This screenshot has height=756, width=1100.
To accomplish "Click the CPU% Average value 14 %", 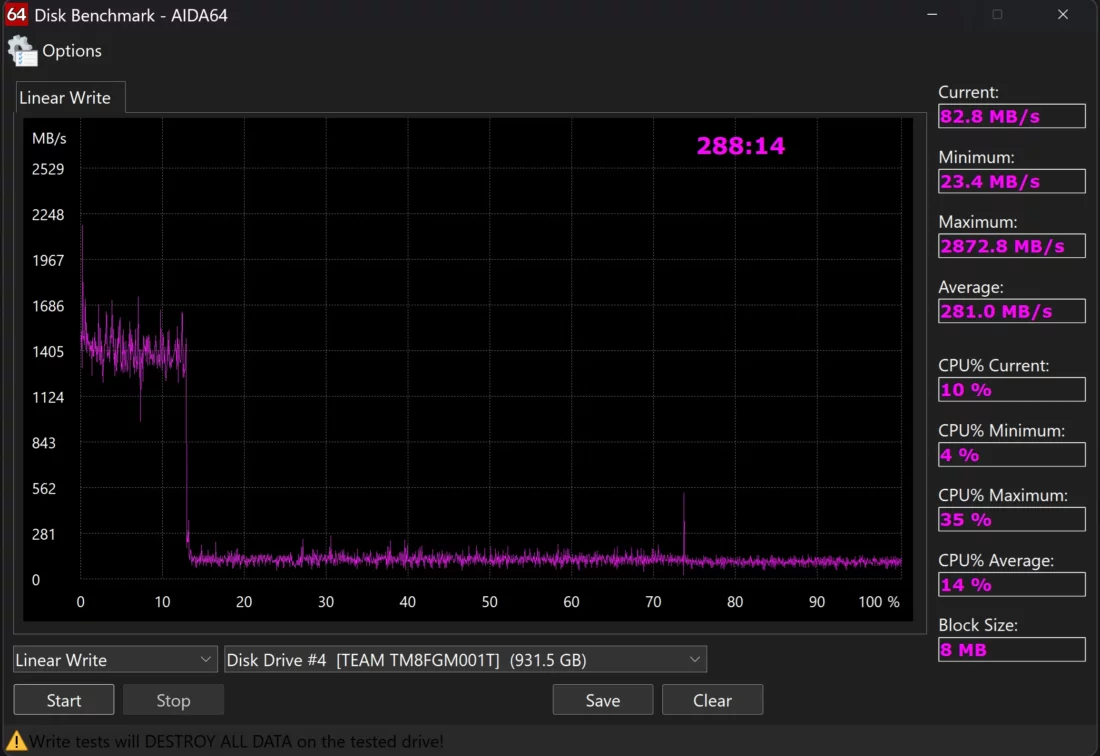I will pos(1011,585).
